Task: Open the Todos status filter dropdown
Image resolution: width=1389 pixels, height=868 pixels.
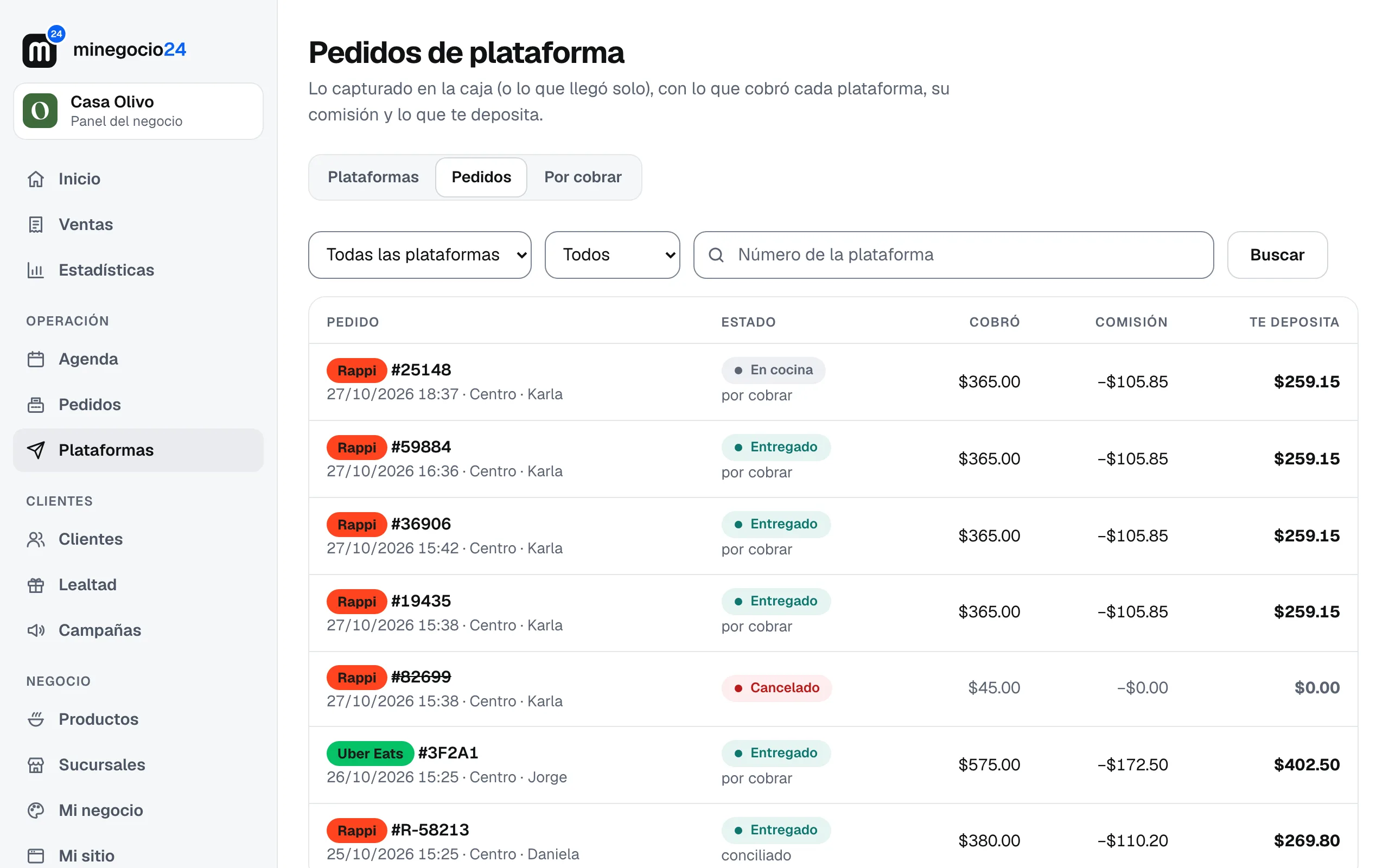Action: [x=612, y=255]
